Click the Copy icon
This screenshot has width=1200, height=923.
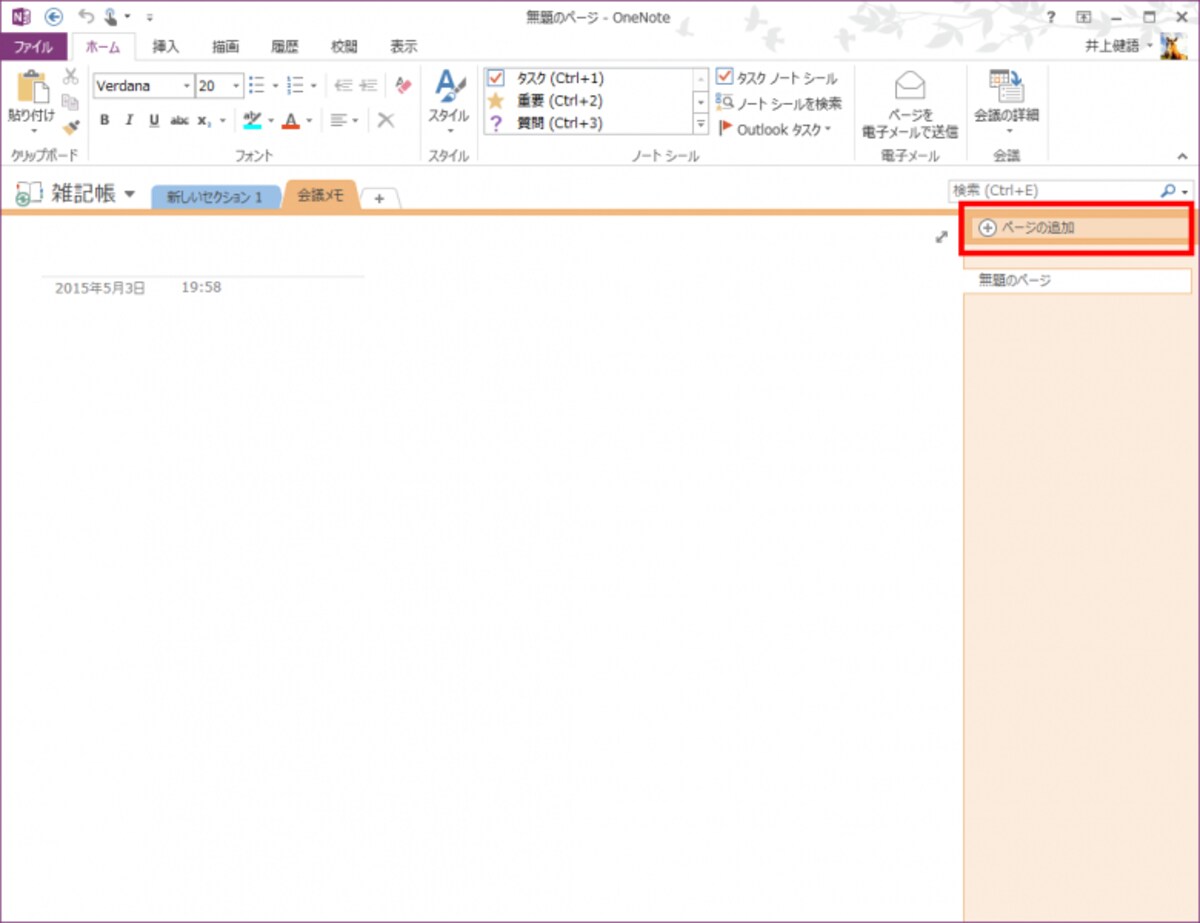click(70, 102)
